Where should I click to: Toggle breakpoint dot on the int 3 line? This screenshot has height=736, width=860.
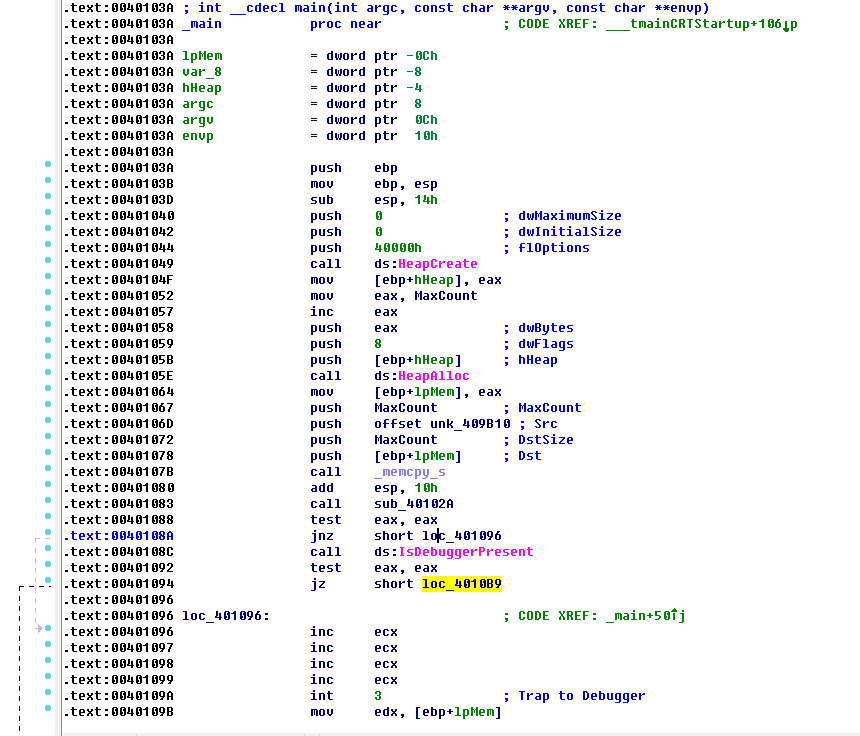(48, 692)
